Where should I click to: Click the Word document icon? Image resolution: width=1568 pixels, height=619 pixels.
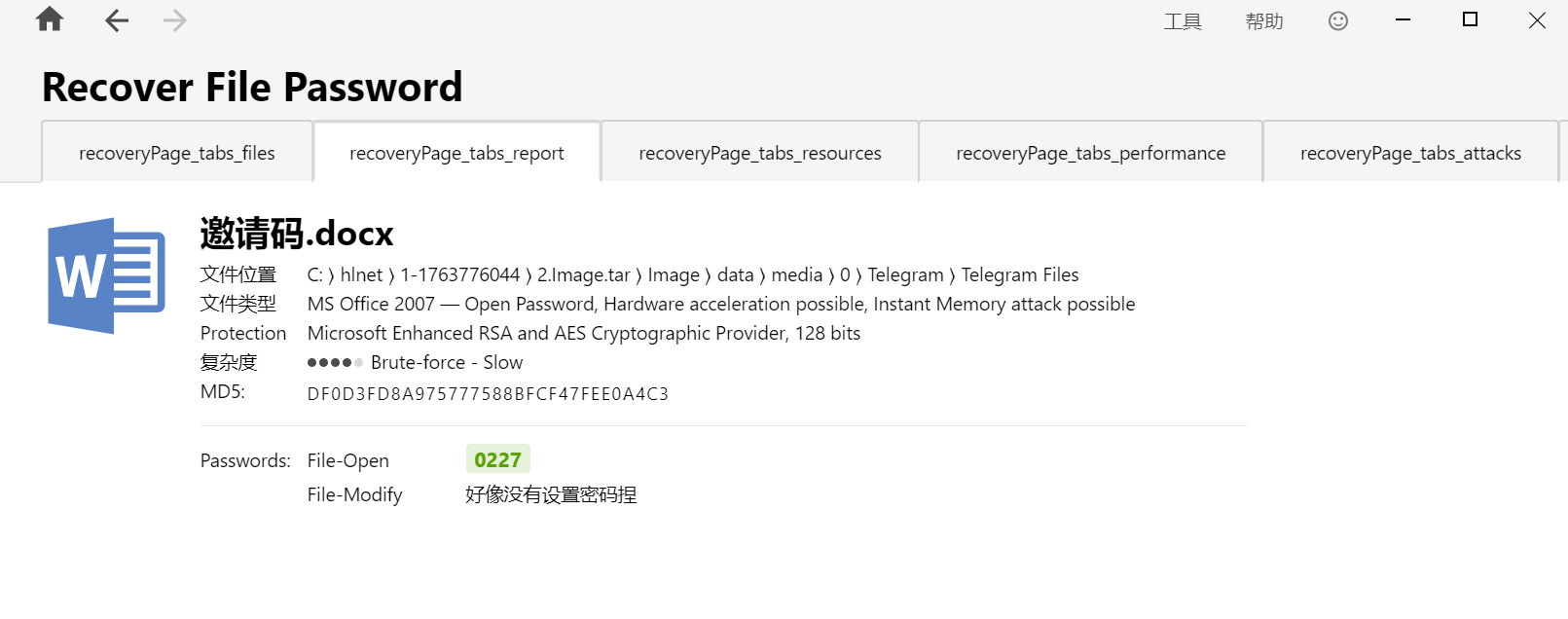point(107,275)
